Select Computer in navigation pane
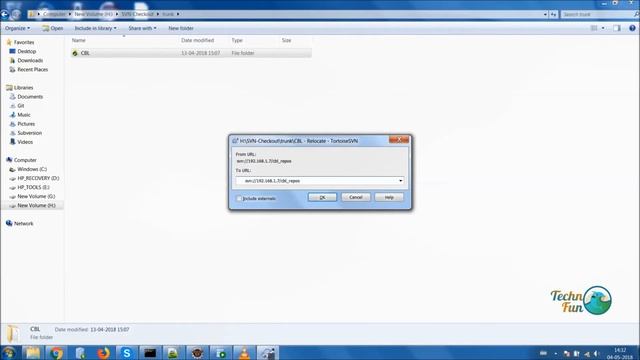Viewport: 640px width, 360px height. [x=25, y=160]
